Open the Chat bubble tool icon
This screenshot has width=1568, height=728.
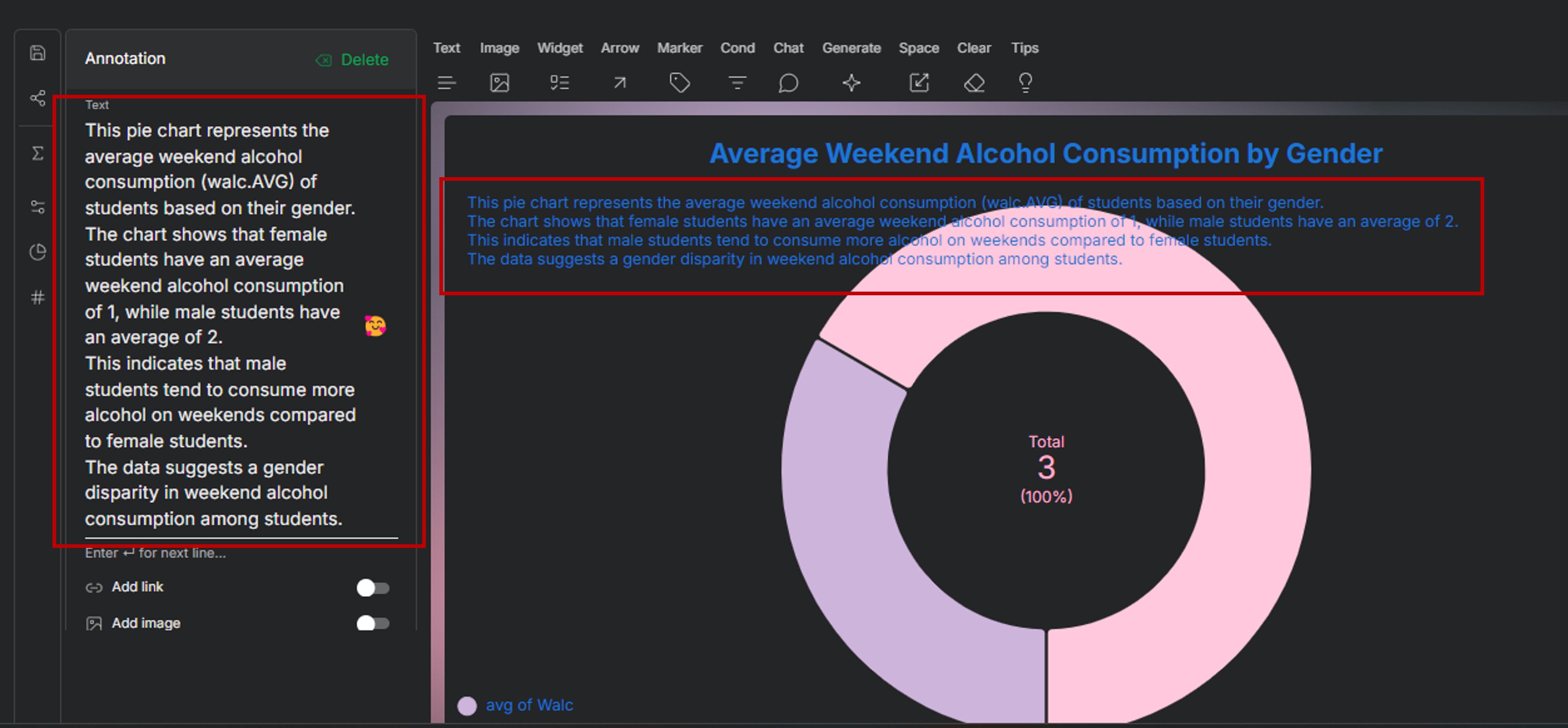point(788,82)
